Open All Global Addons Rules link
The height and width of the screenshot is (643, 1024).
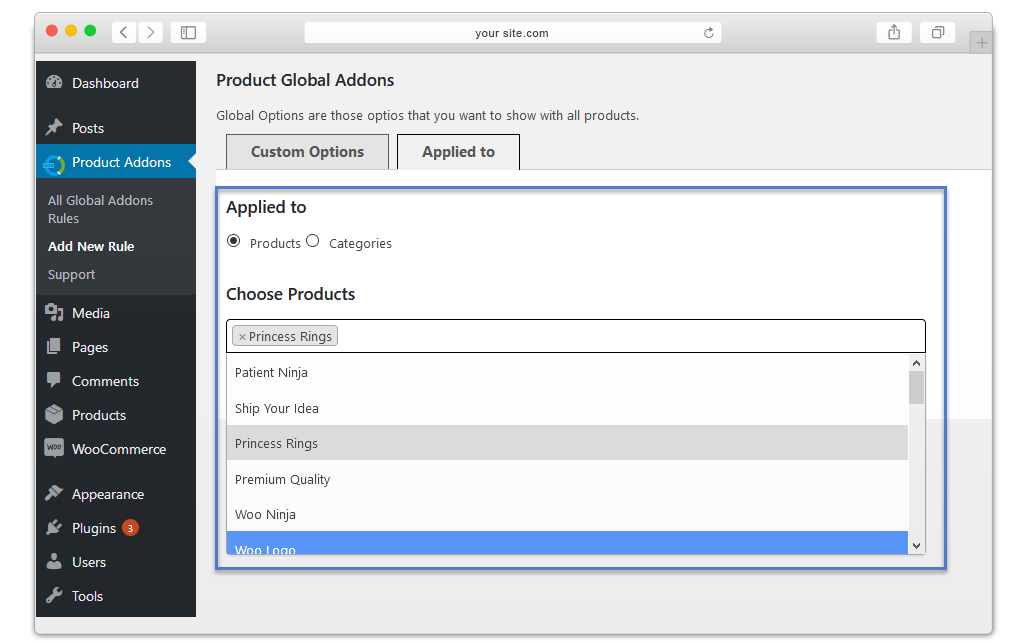pyautogui.click(x=100, y=210)
